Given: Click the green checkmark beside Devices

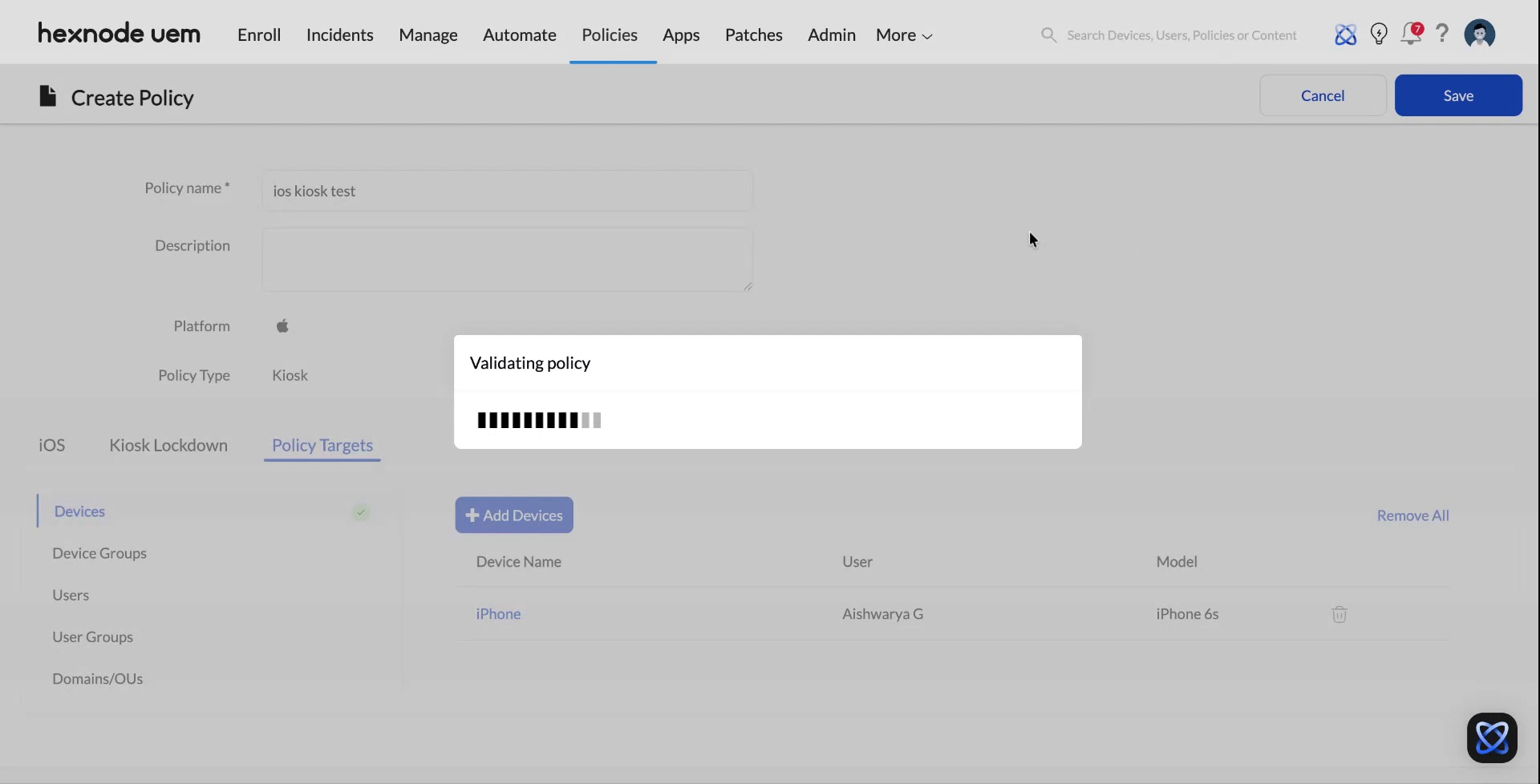Looking at the screenshot, I should coord(361,512).
